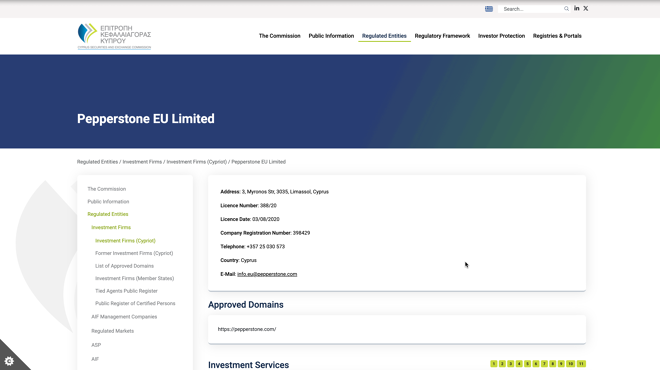The width and height of the screenshot is (660, 370).
Task: Open ASP sidebar item
Action: [x=96, y=345]
